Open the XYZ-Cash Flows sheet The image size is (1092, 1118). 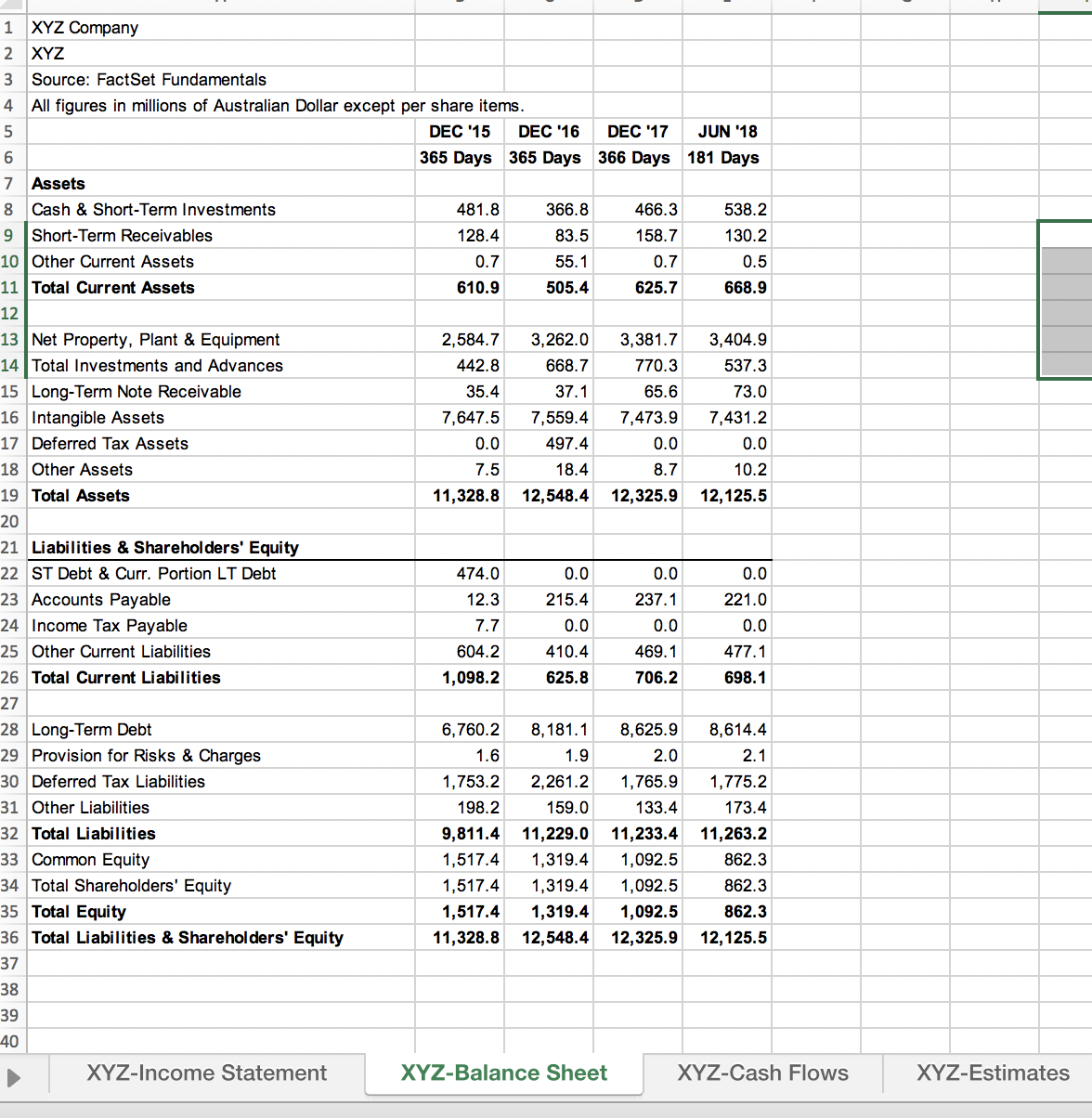(762, 1073)
